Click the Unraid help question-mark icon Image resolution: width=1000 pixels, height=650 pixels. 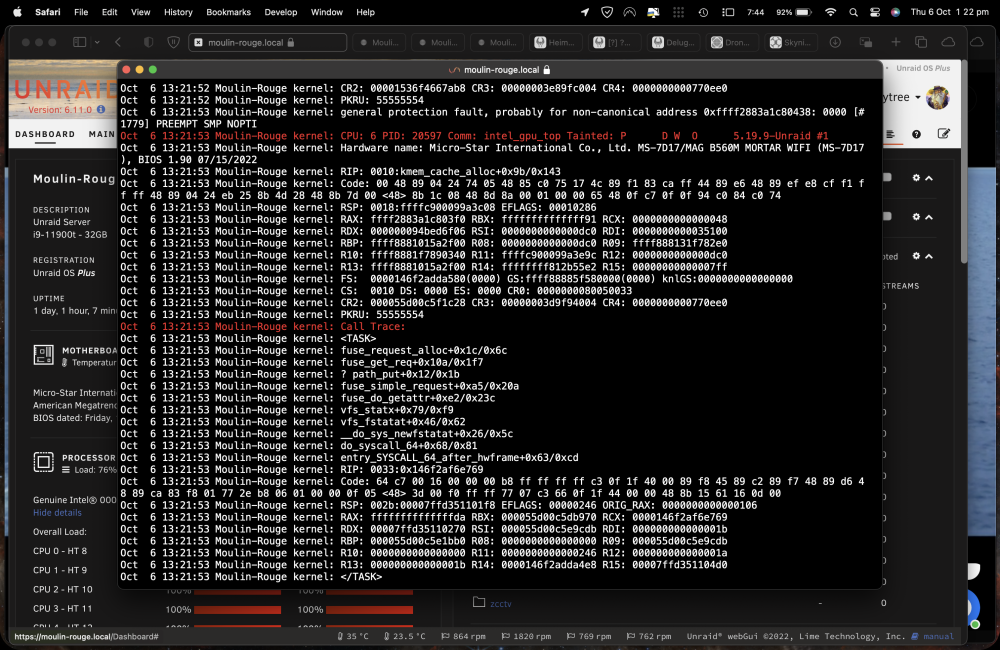[916, 134]
